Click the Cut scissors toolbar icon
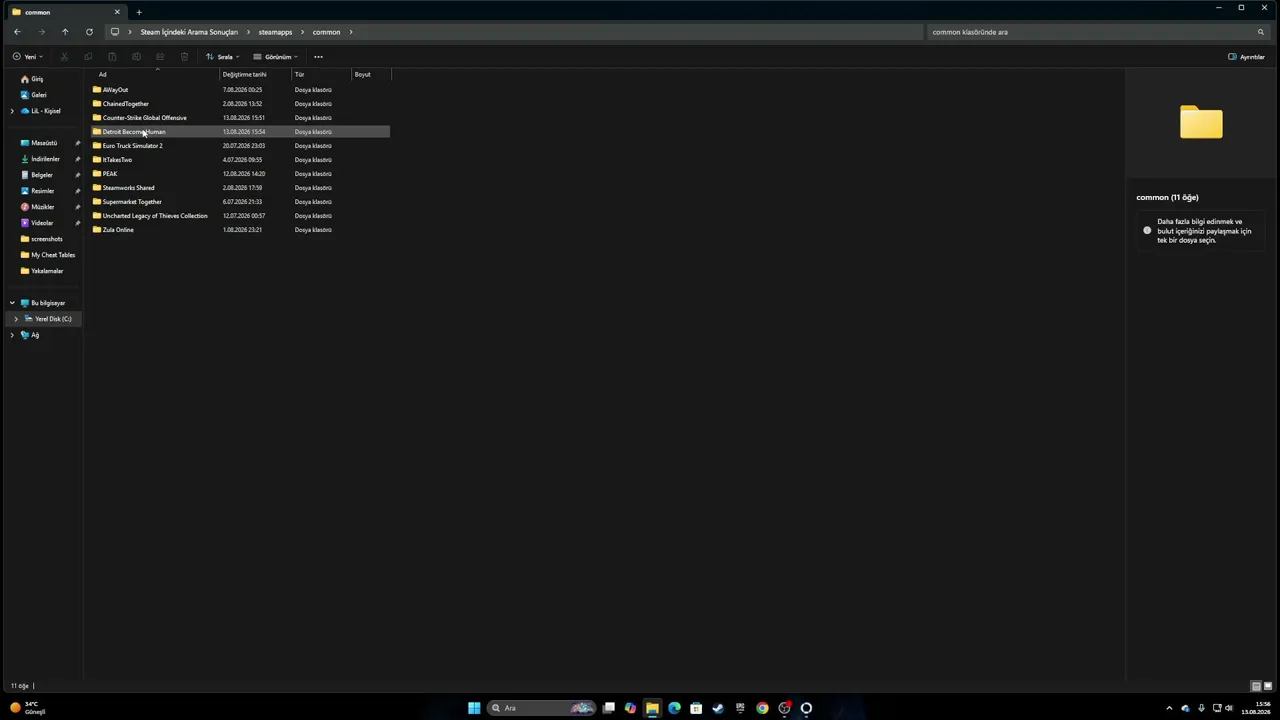This screenshot has width=1280, height=720. tap(64, 57)
